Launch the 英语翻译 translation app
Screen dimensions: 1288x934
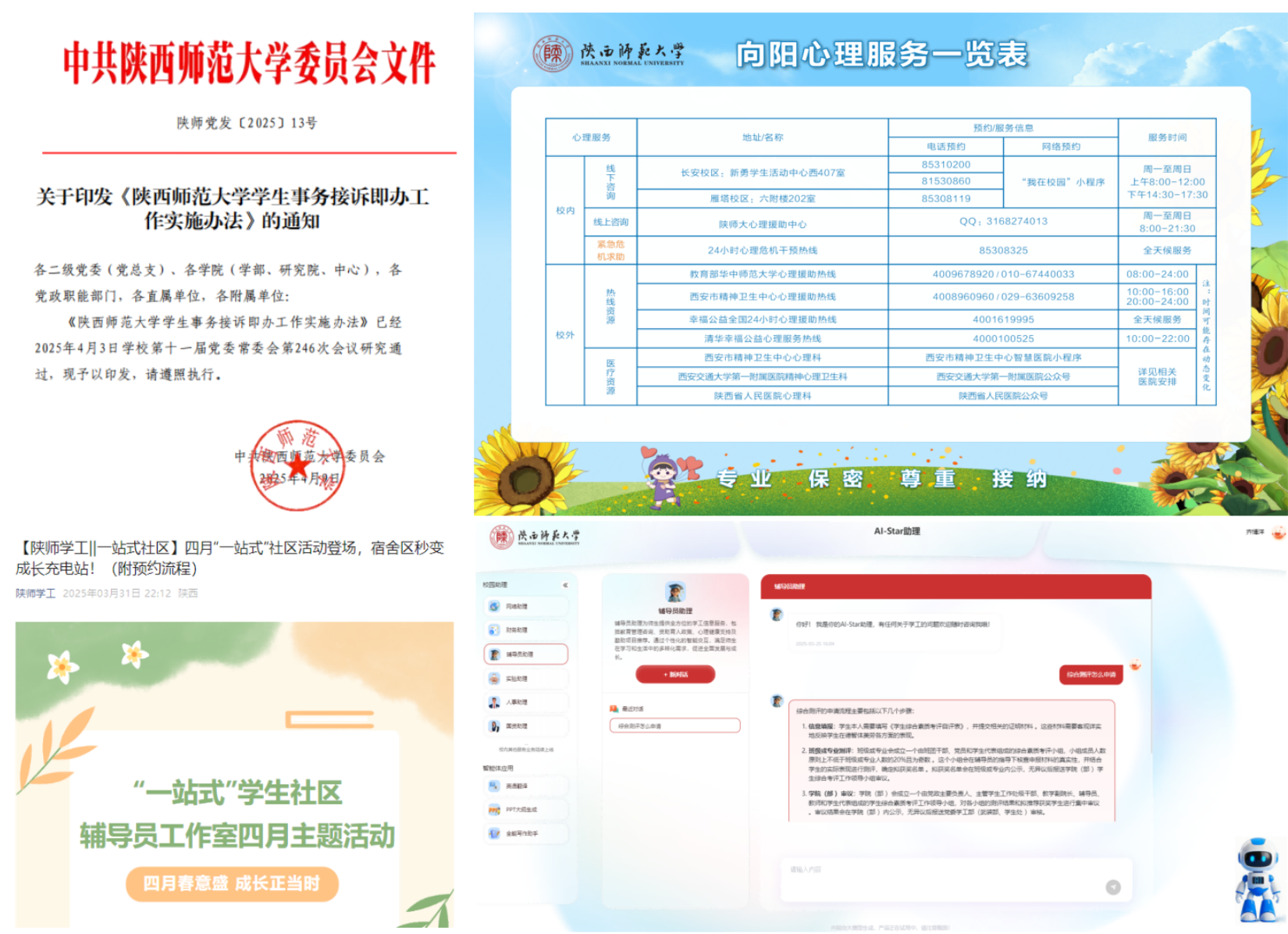[x=494, y=786]
